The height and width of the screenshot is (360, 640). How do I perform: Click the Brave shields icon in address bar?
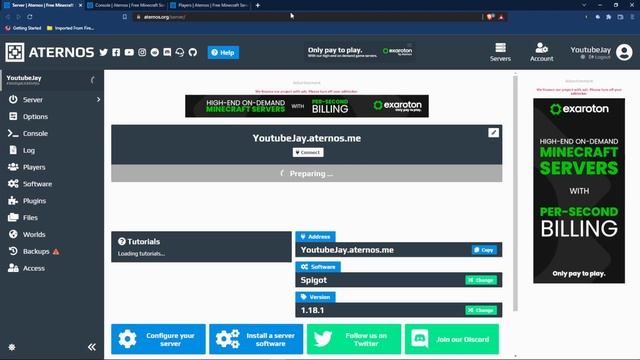click(490, 17)
